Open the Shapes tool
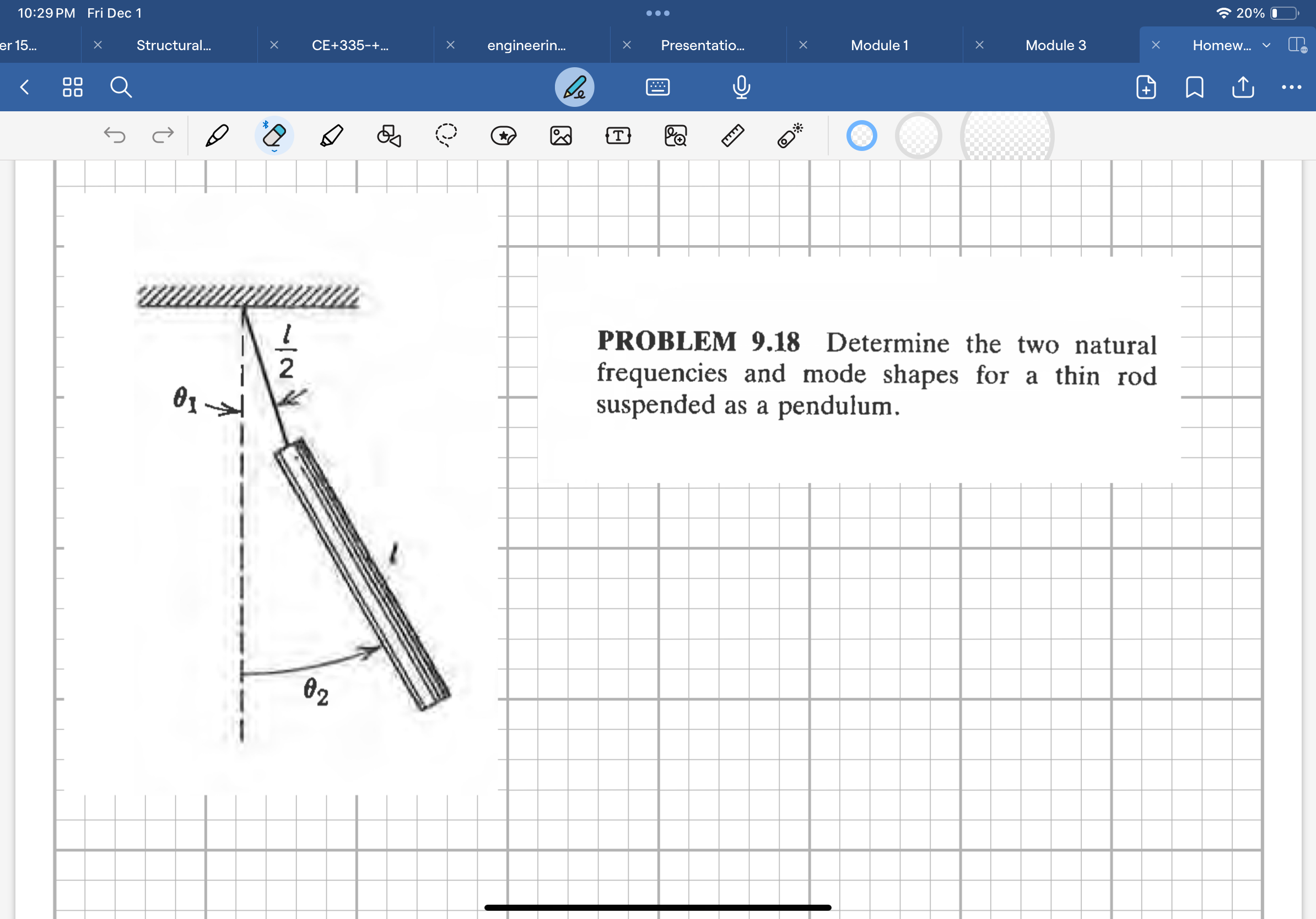This screenshot has height=919, width=1316. [389, 136]
